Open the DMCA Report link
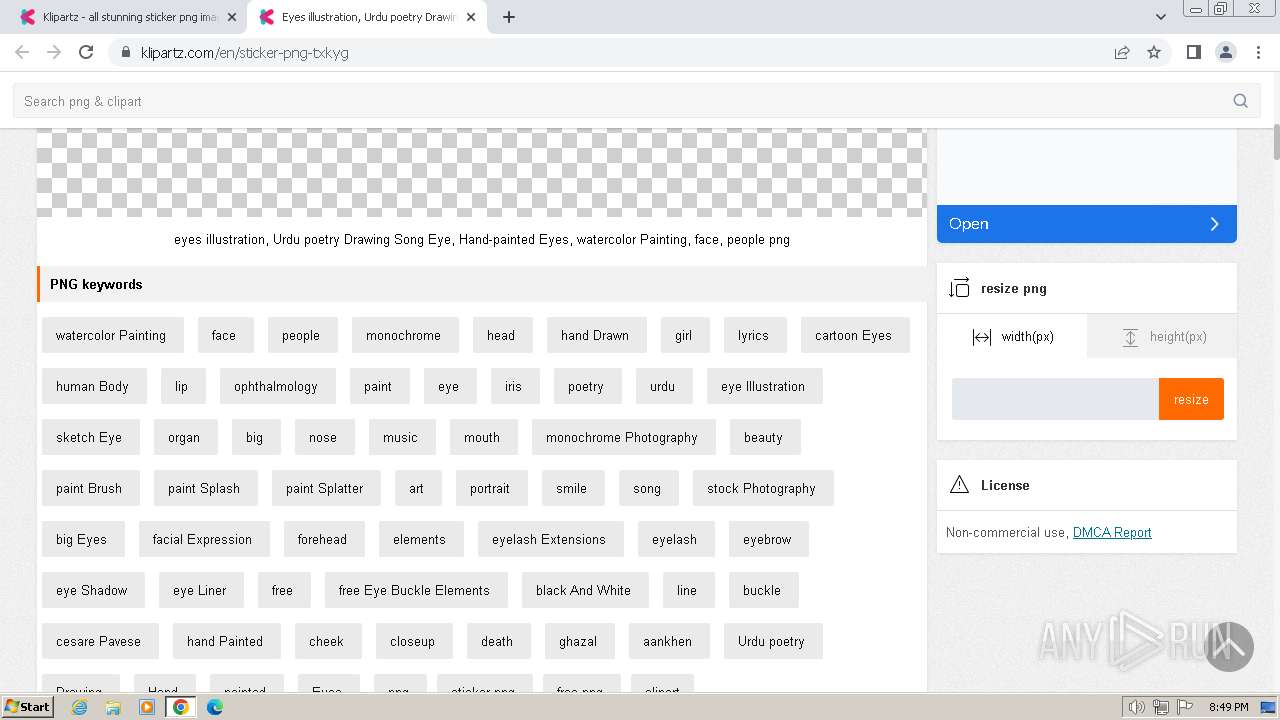 point(1112,532)
